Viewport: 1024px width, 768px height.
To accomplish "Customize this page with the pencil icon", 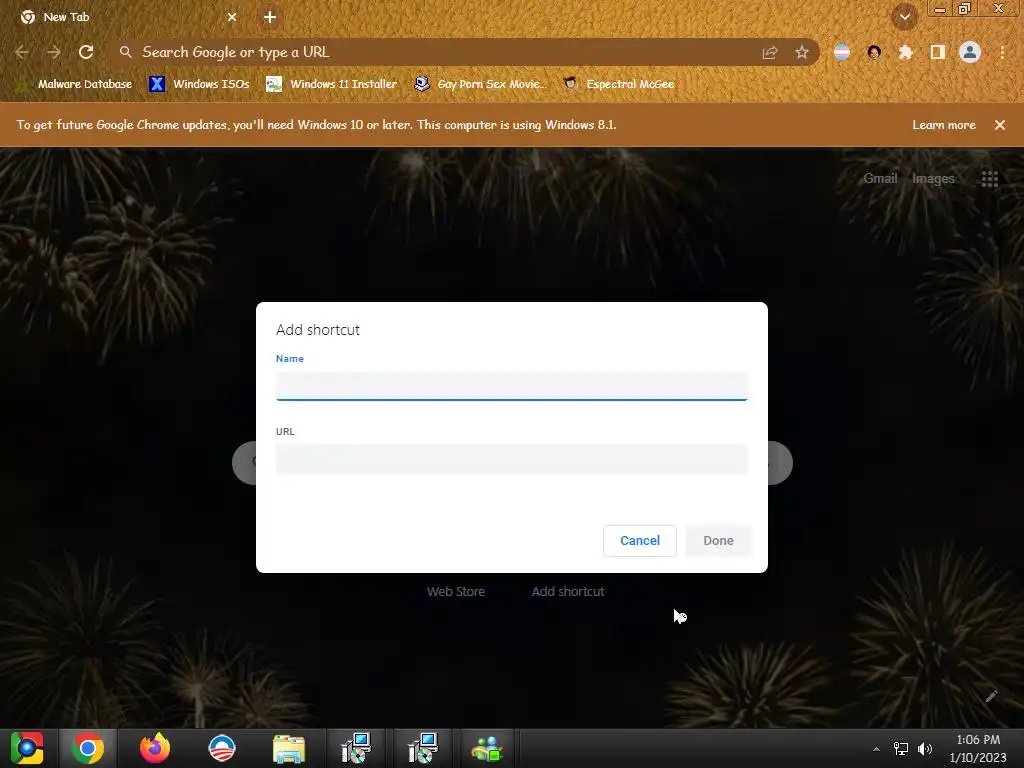I will [991, 696].
